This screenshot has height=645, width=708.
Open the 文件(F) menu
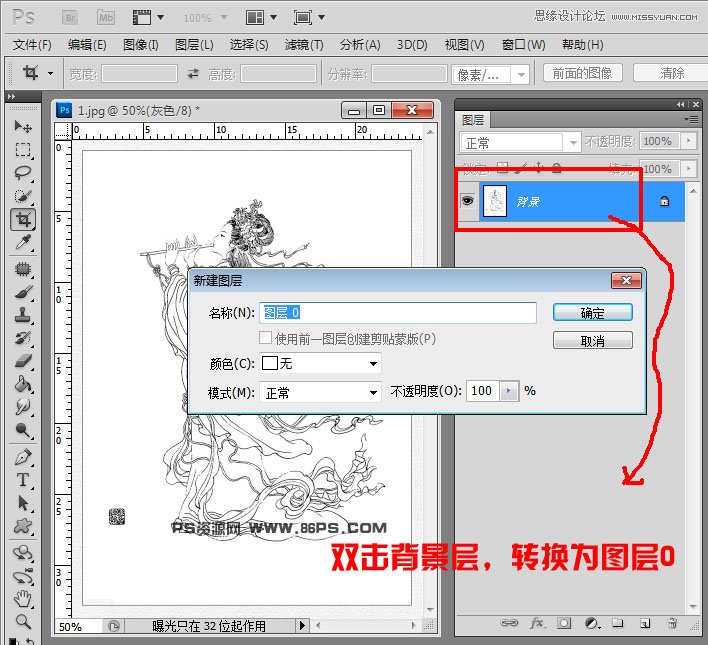[x=32, y=45]
